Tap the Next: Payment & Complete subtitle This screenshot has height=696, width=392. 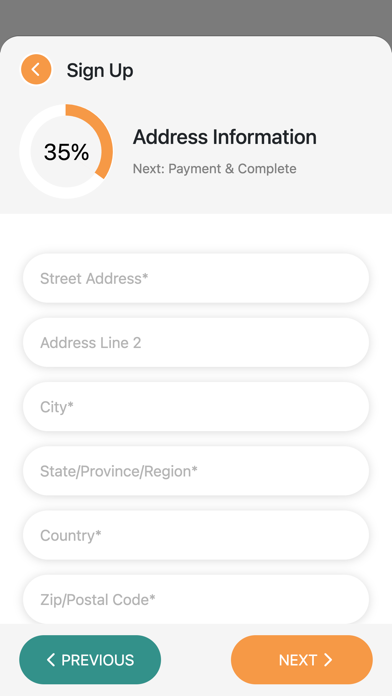214,169
